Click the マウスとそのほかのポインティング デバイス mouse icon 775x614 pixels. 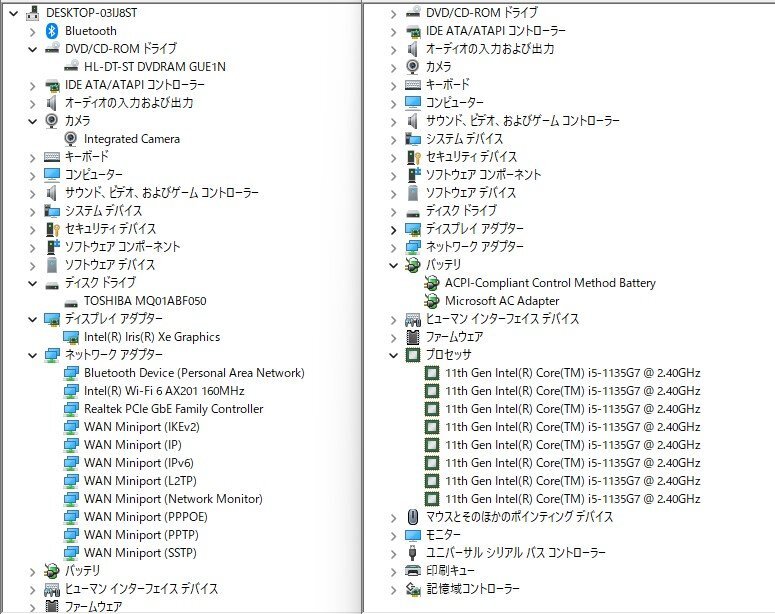coord(413,517)
